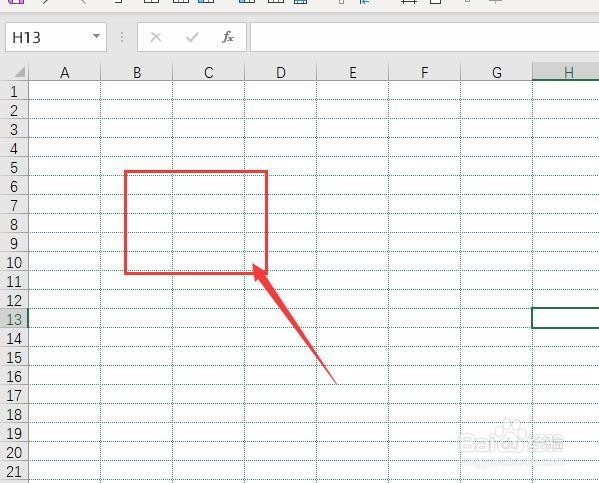Select row 1 header

click(x=14, y=91)
